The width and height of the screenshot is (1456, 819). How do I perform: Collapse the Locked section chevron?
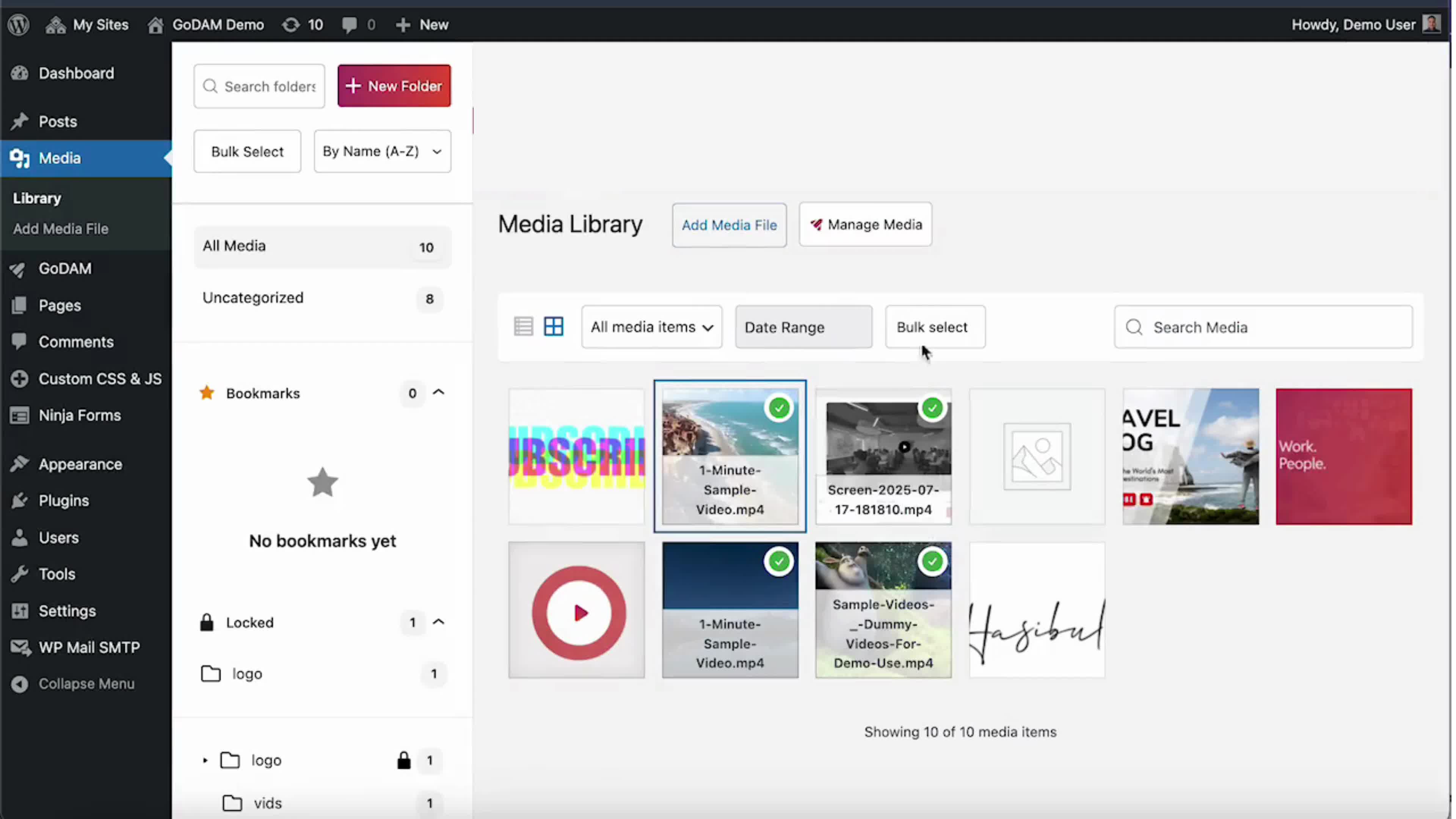point(439,622)
